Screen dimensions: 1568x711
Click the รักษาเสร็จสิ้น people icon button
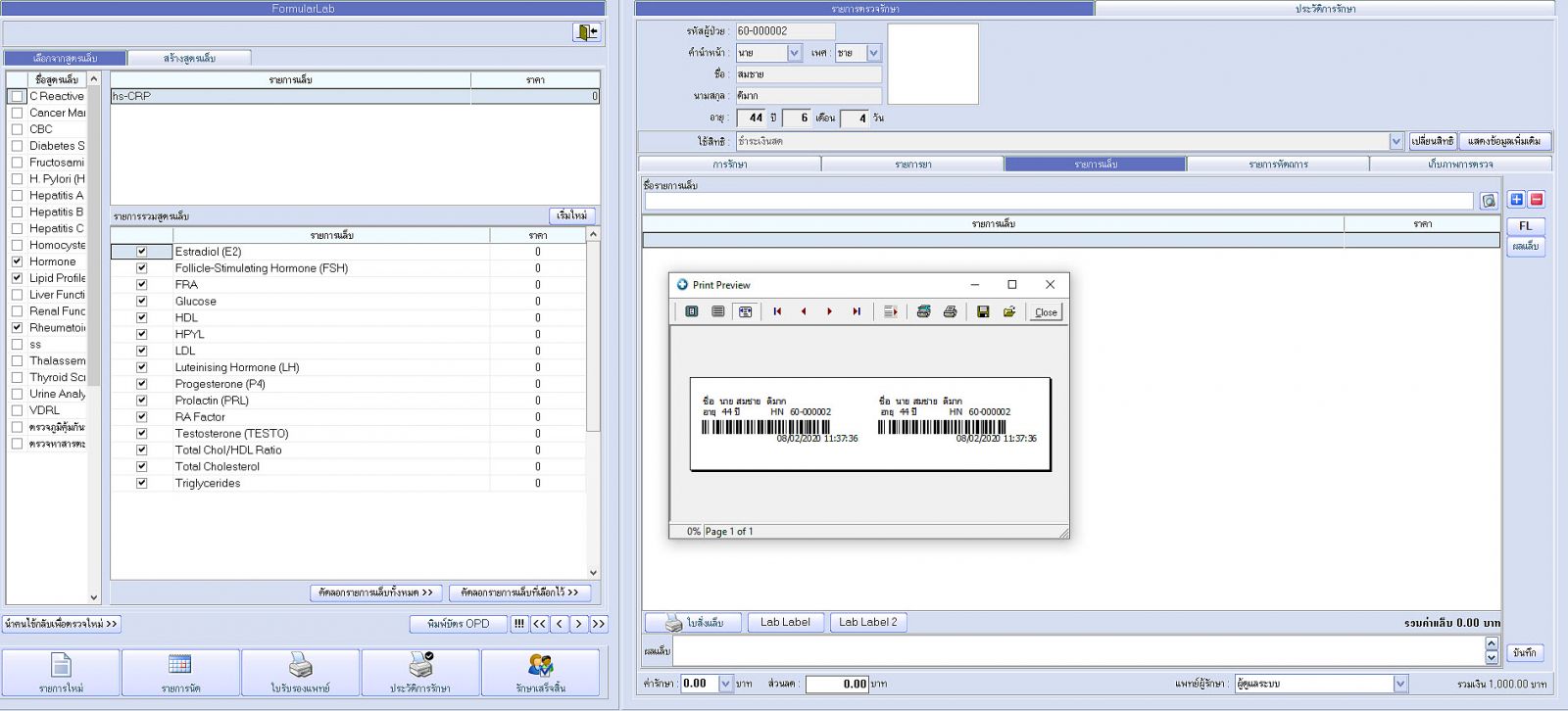coord(540,673)
